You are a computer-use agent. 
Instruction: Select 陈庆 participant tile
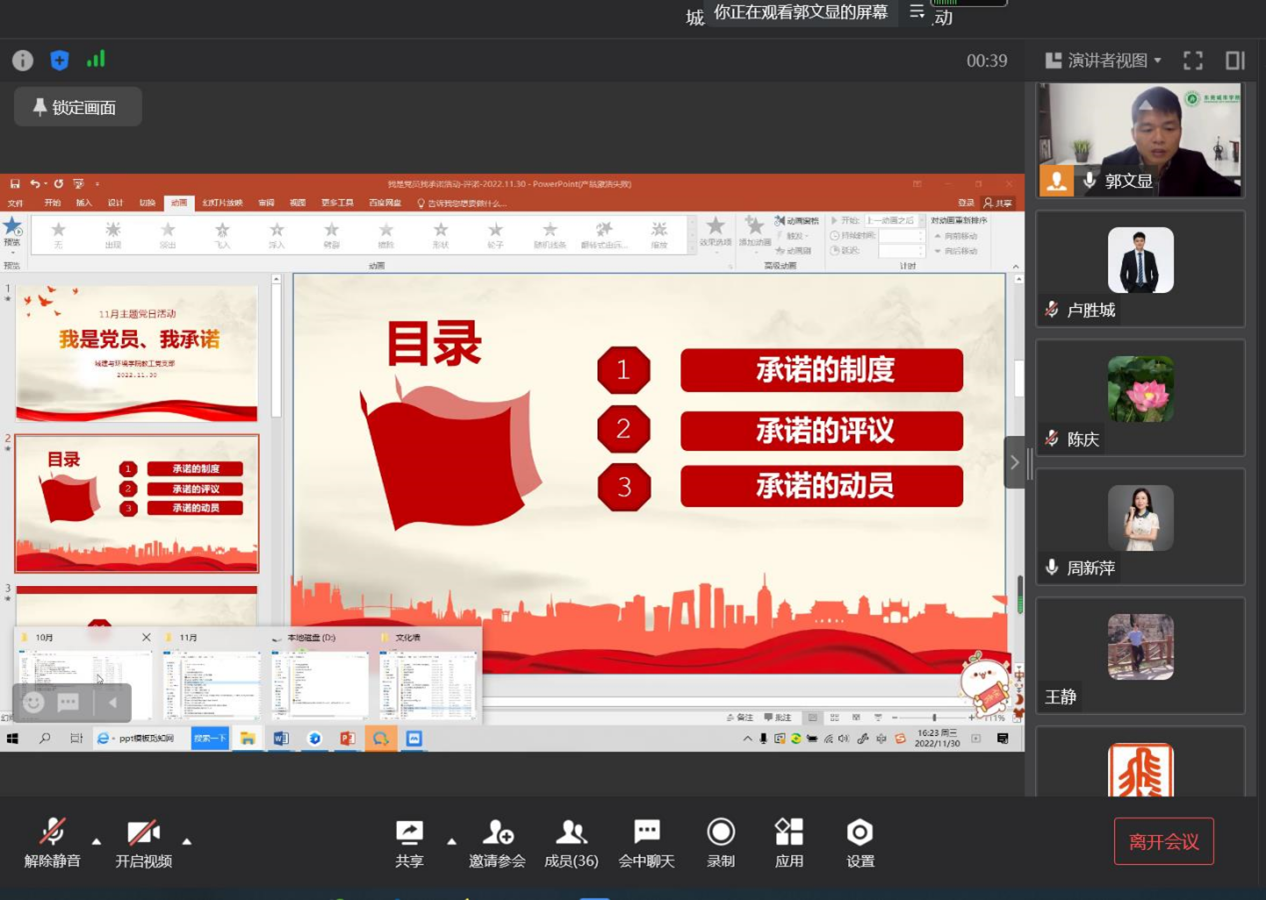point(1140,397)
